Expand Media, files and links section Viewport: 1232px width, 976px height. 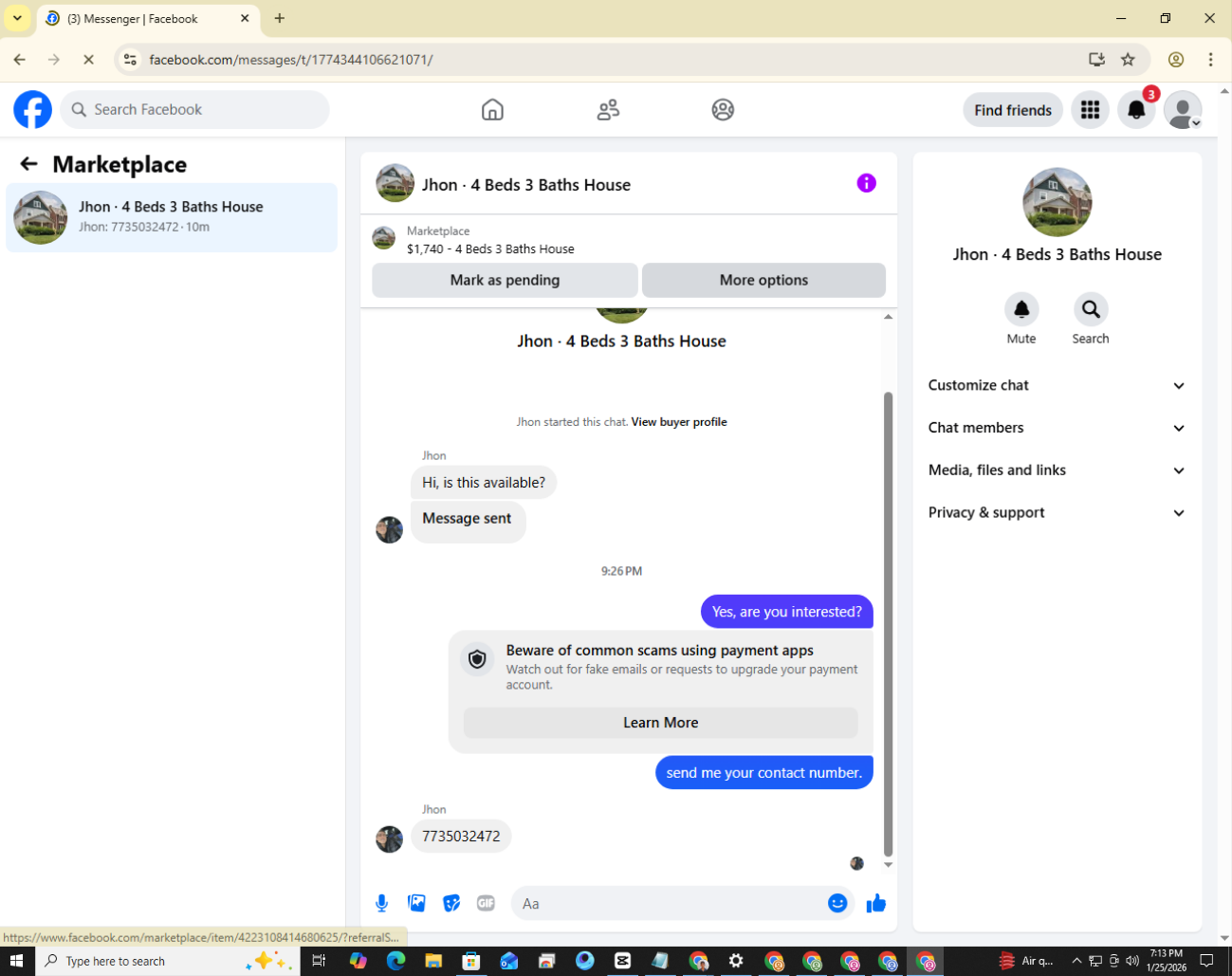click(1057, 470)
